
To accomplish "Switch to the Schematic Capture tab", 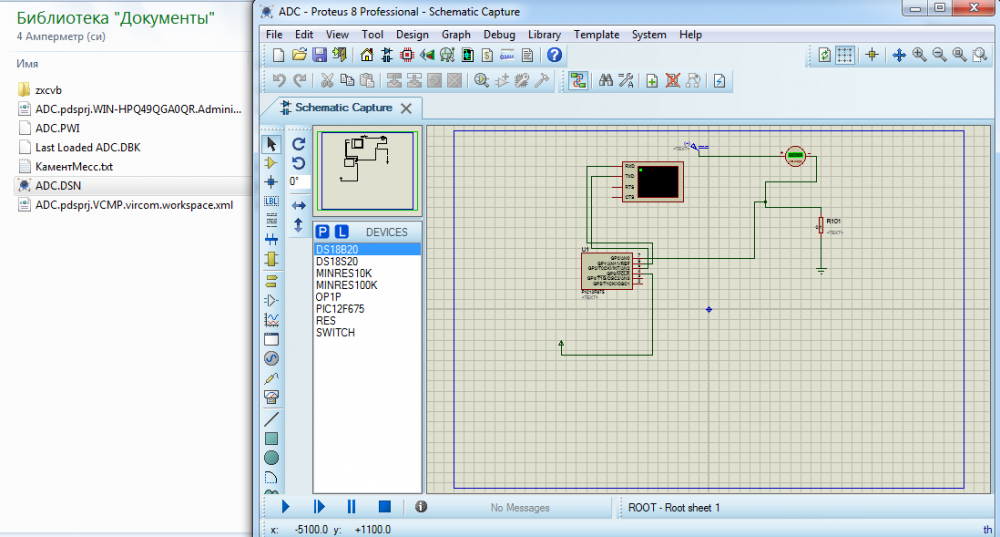I will [343, 108].
